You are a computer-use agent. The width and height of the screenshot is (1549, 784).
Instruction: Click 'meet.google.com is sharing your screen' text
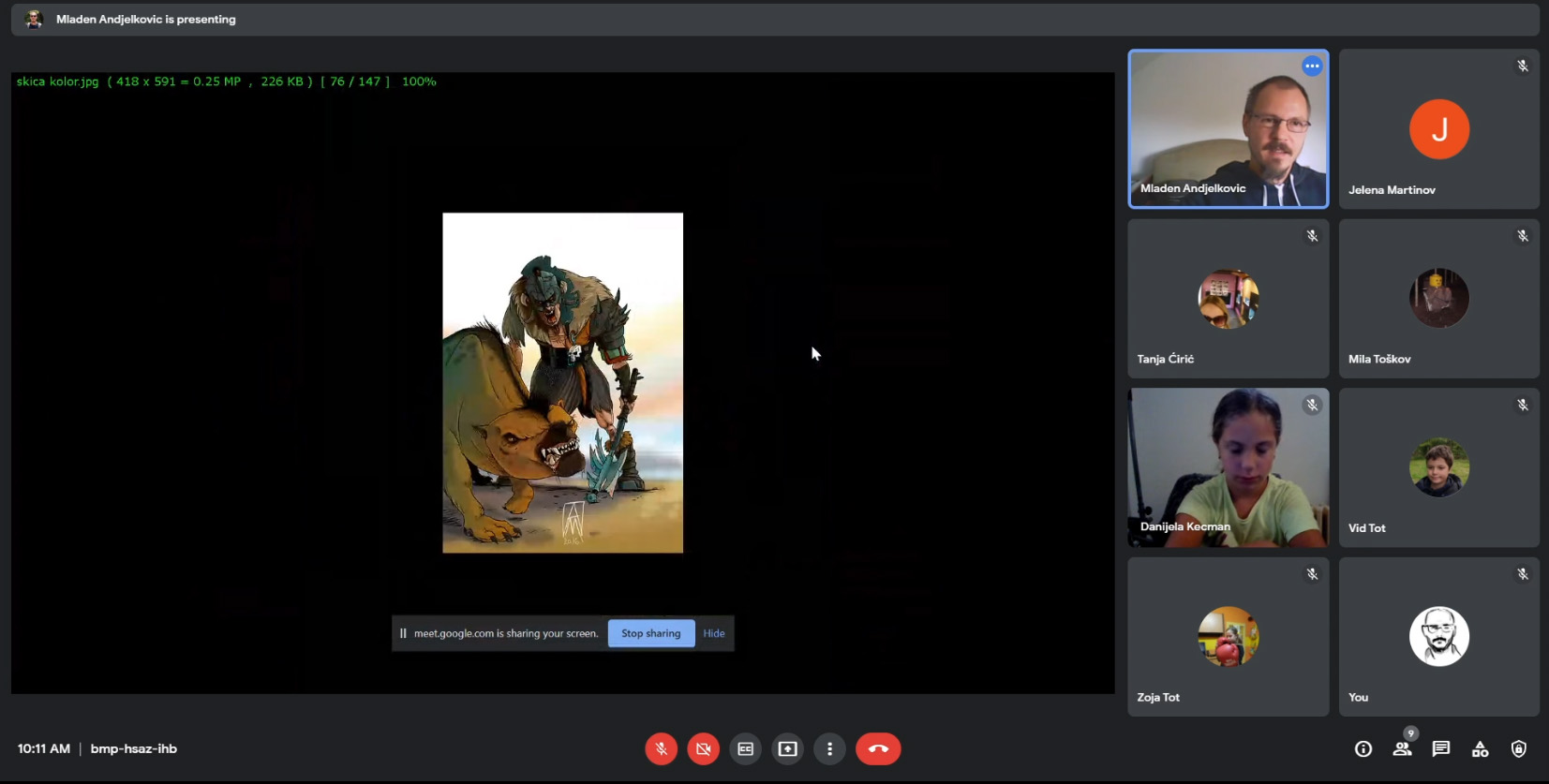pos(506,633)
